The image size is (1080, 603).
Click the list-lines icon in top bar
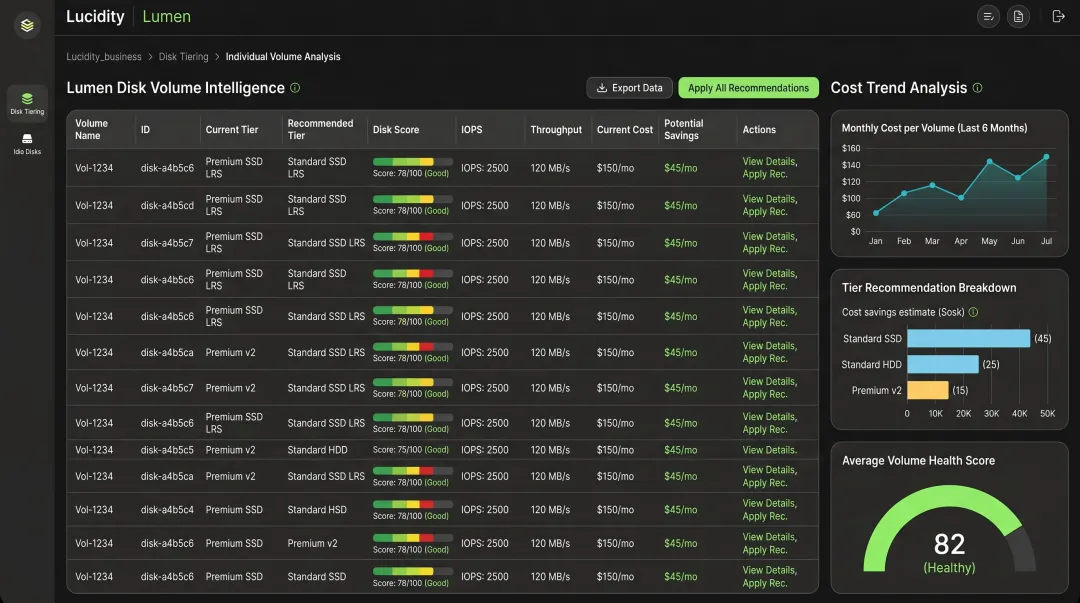coord(988,17)
